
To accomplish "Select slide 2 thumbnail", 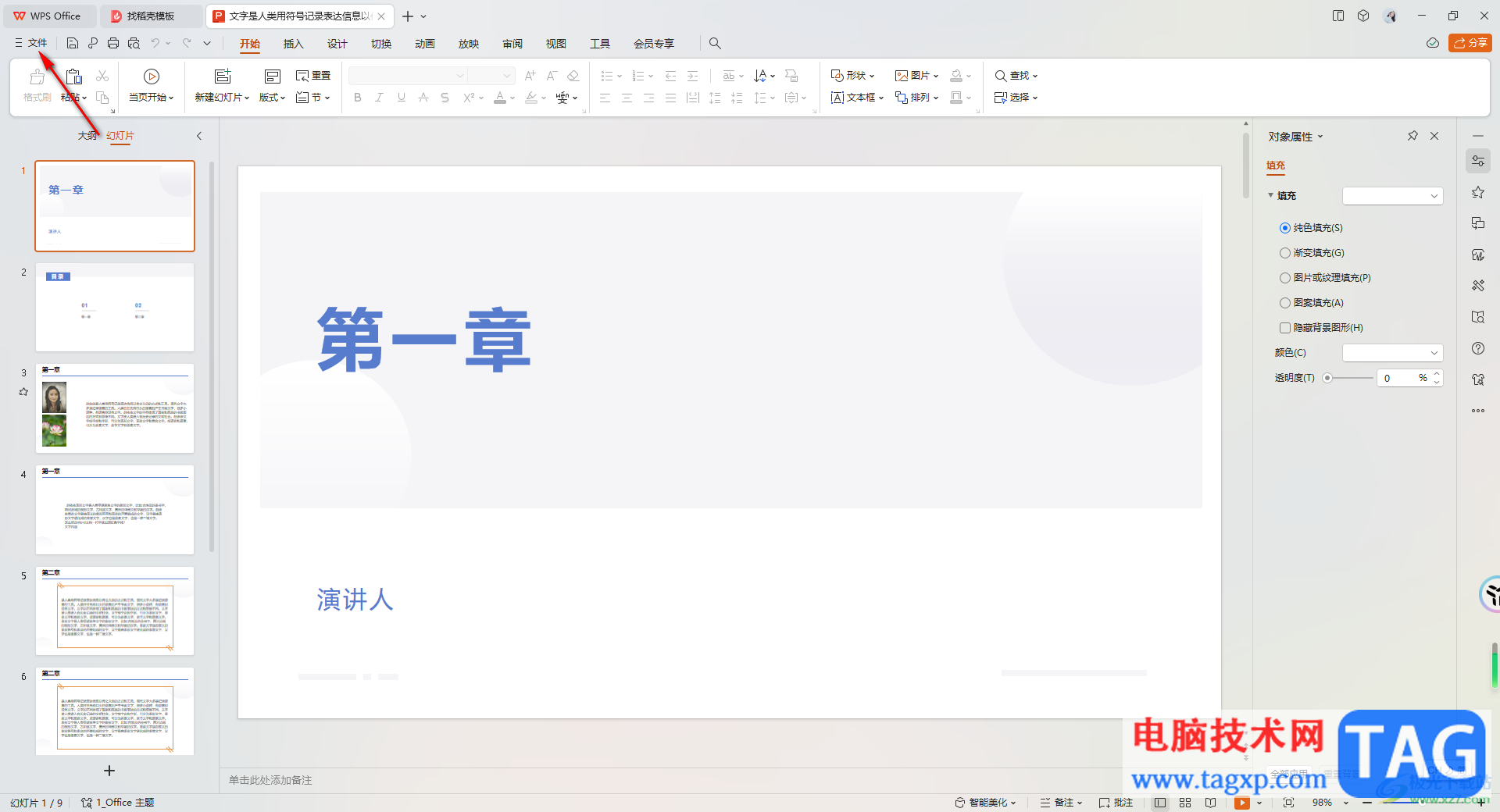I will coord(115,307).
